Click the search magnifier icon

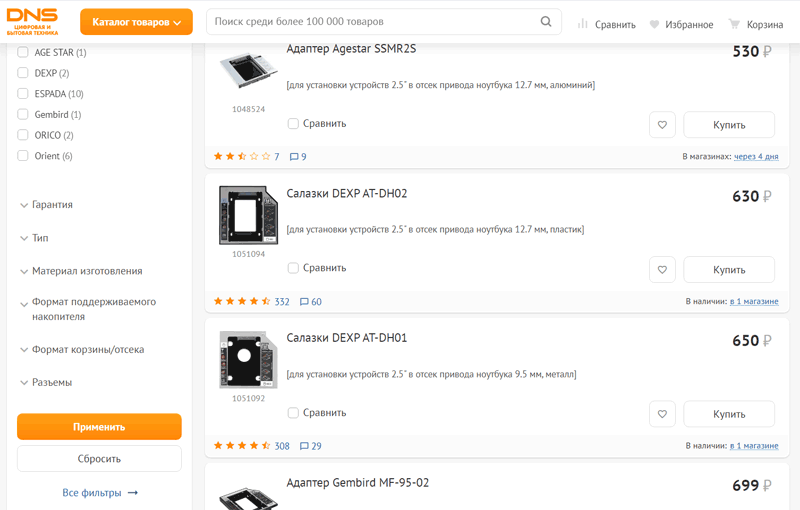(x=546, y=21)
